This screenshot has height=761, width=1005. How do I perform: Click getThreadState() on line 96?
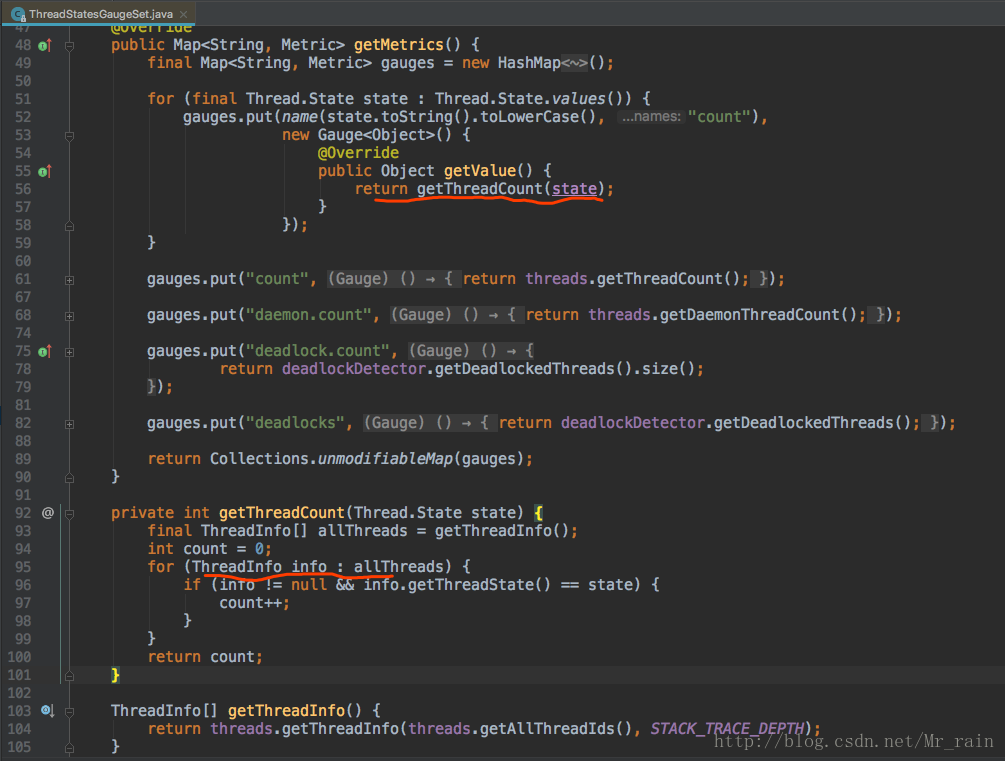[x=479, y=585]
